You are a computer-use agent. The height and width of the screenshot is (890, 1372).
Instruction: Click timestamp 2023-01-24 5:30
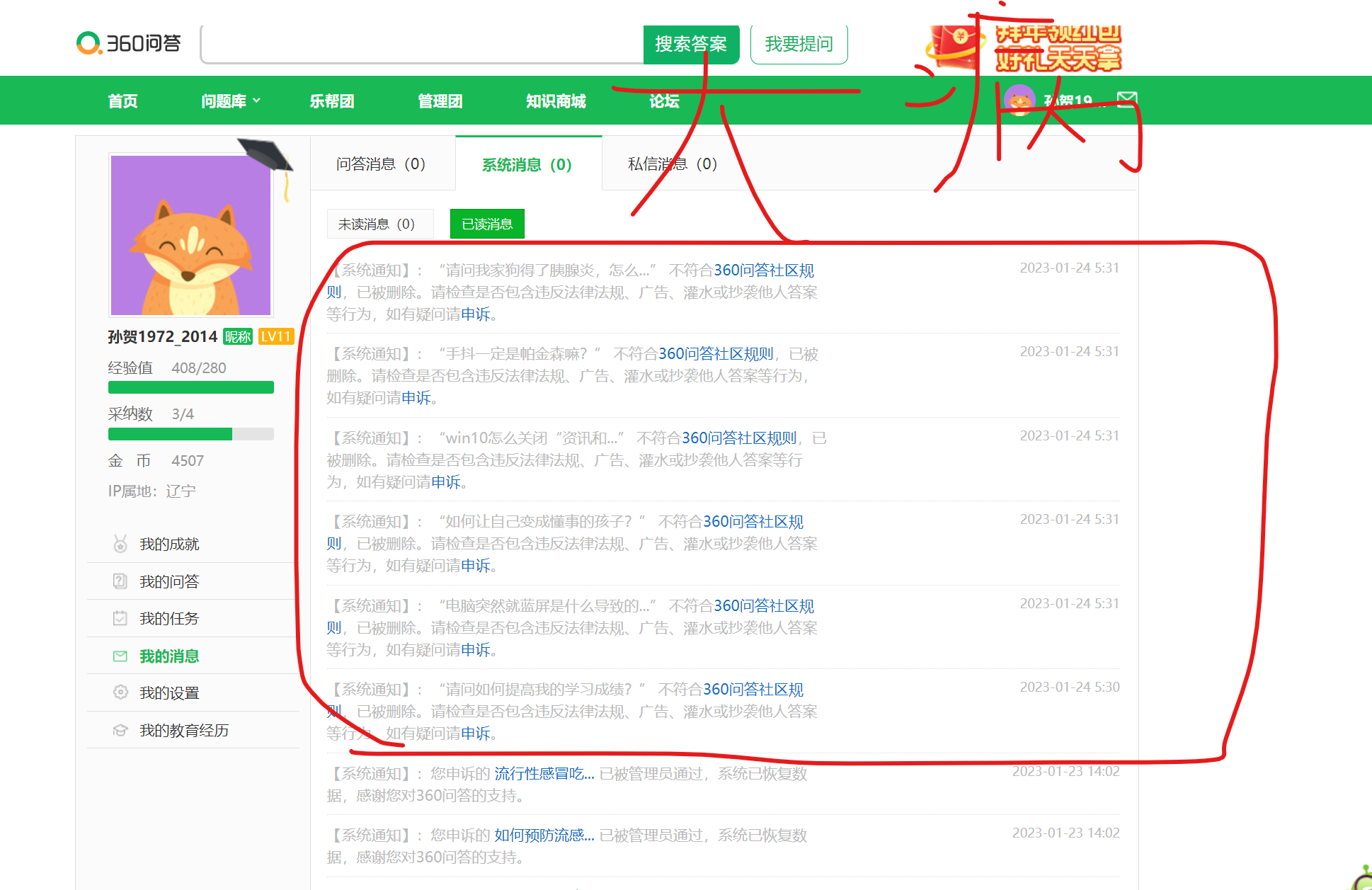point(1069,687)
